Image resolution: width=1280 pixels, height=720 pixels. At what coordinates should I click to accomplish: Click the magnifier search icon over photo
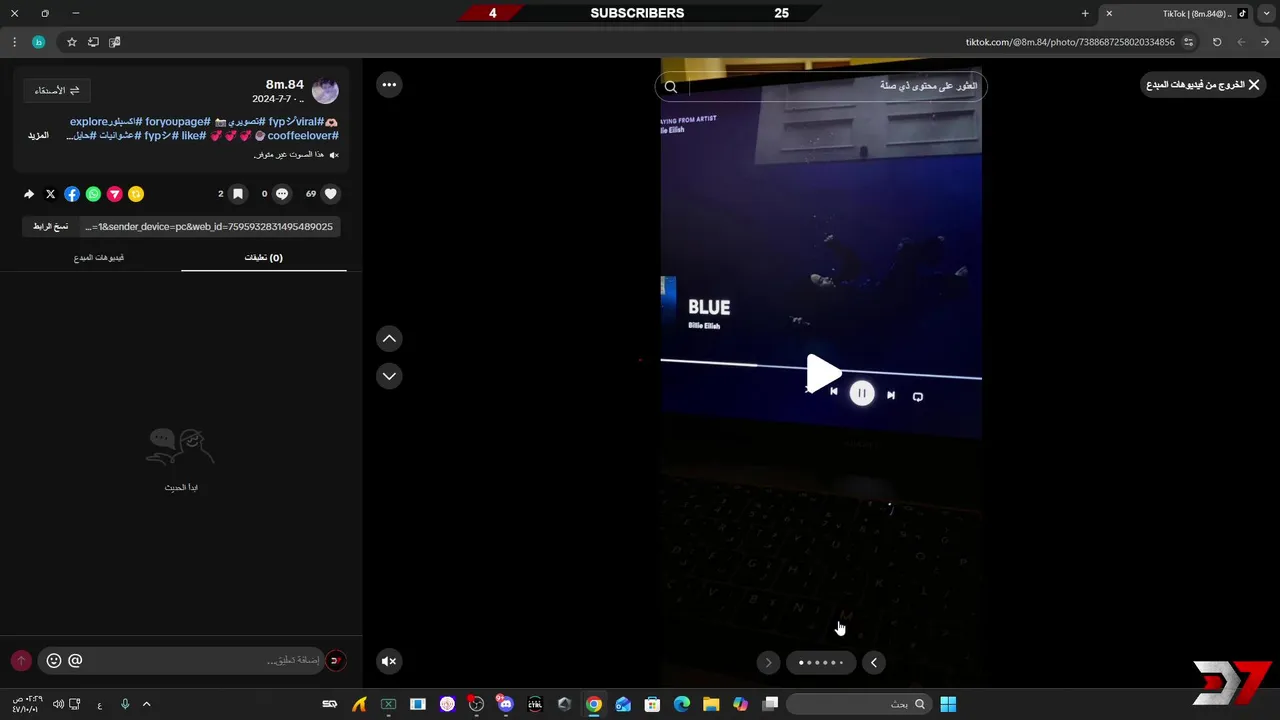coord(671,87)
